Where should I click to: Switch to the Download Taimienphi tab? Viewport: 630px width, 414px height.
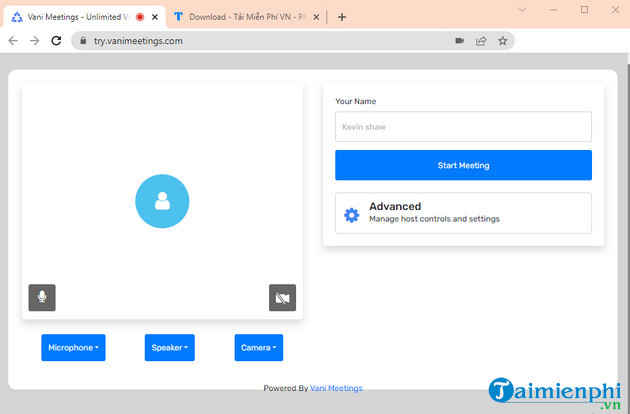point(240,17)
